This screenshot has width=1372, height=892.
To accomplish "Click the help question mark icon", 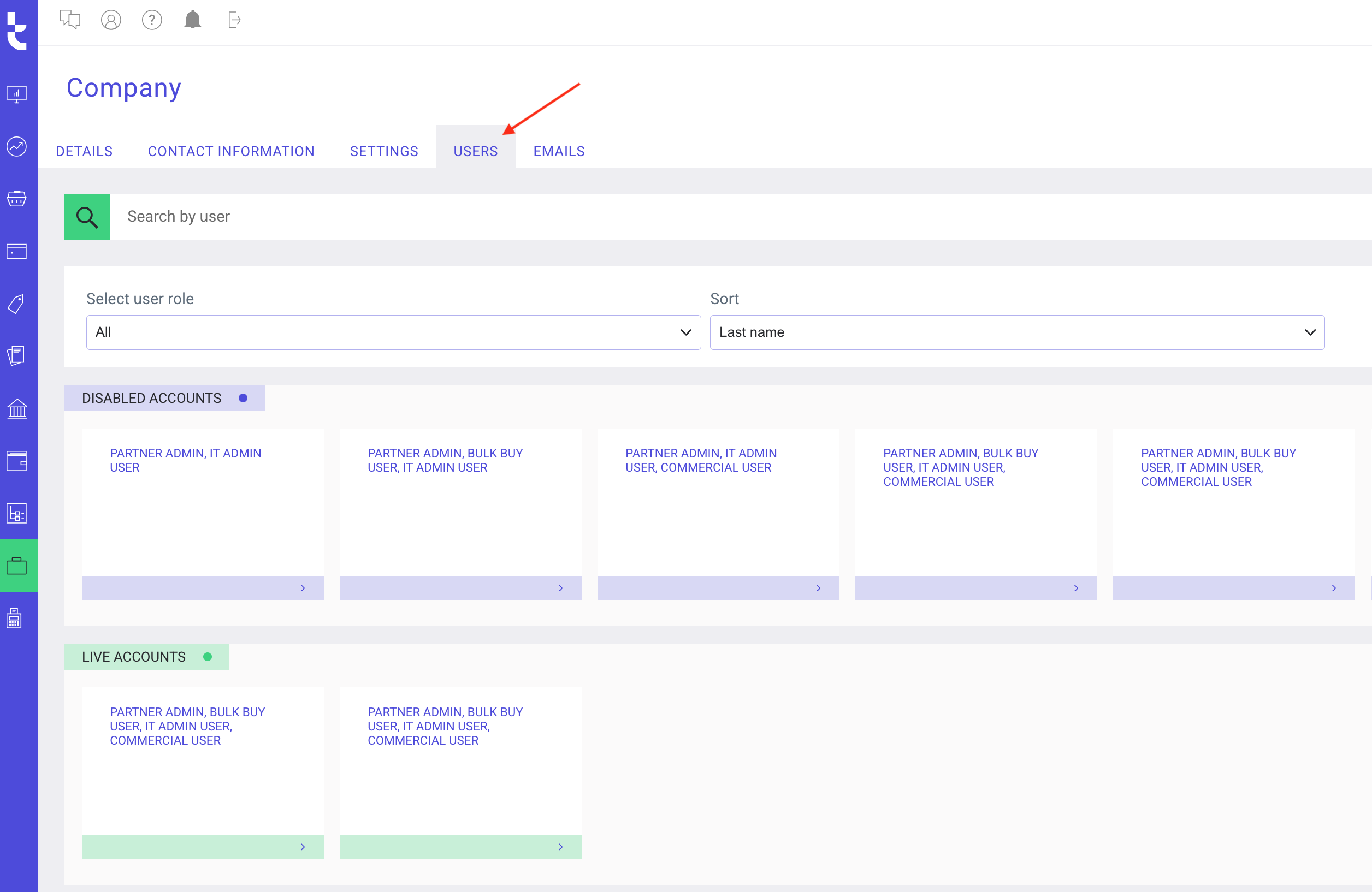I will [x=152, y=20].
